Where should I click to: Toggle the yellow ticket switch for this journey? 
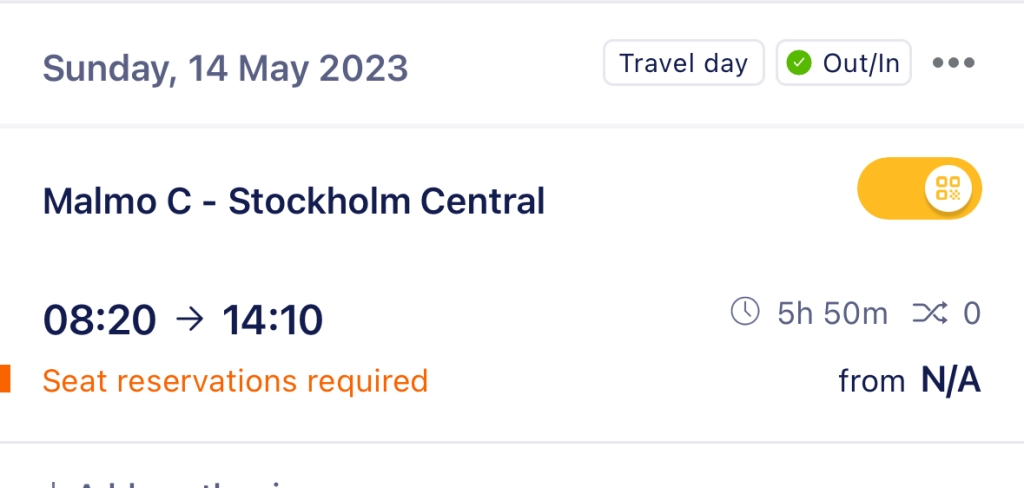[x=920, y=188]
